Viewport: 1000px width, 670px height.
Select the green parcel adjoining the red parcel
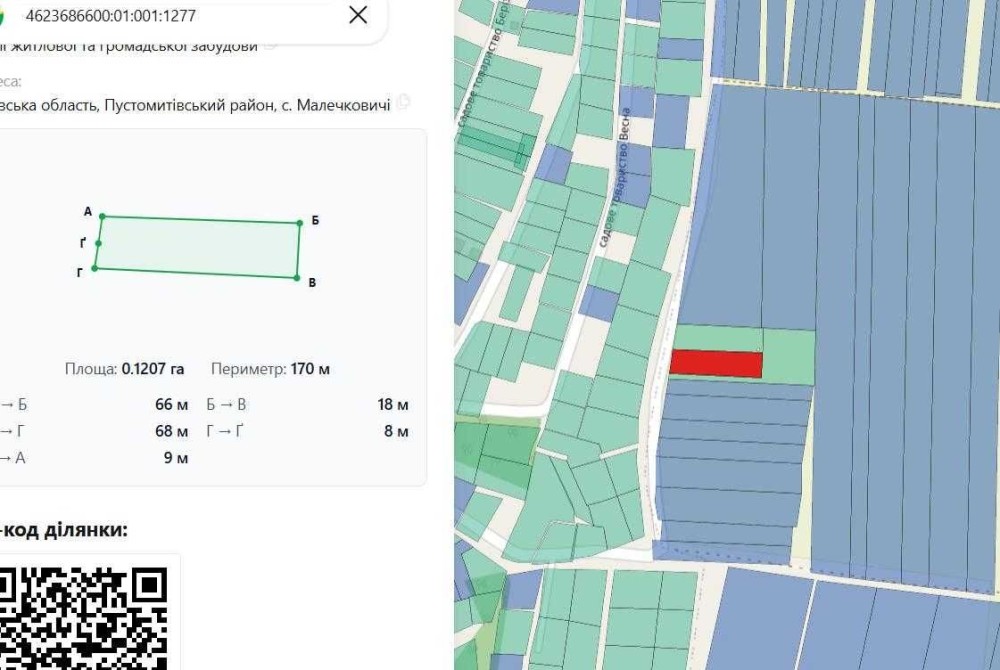789,357
